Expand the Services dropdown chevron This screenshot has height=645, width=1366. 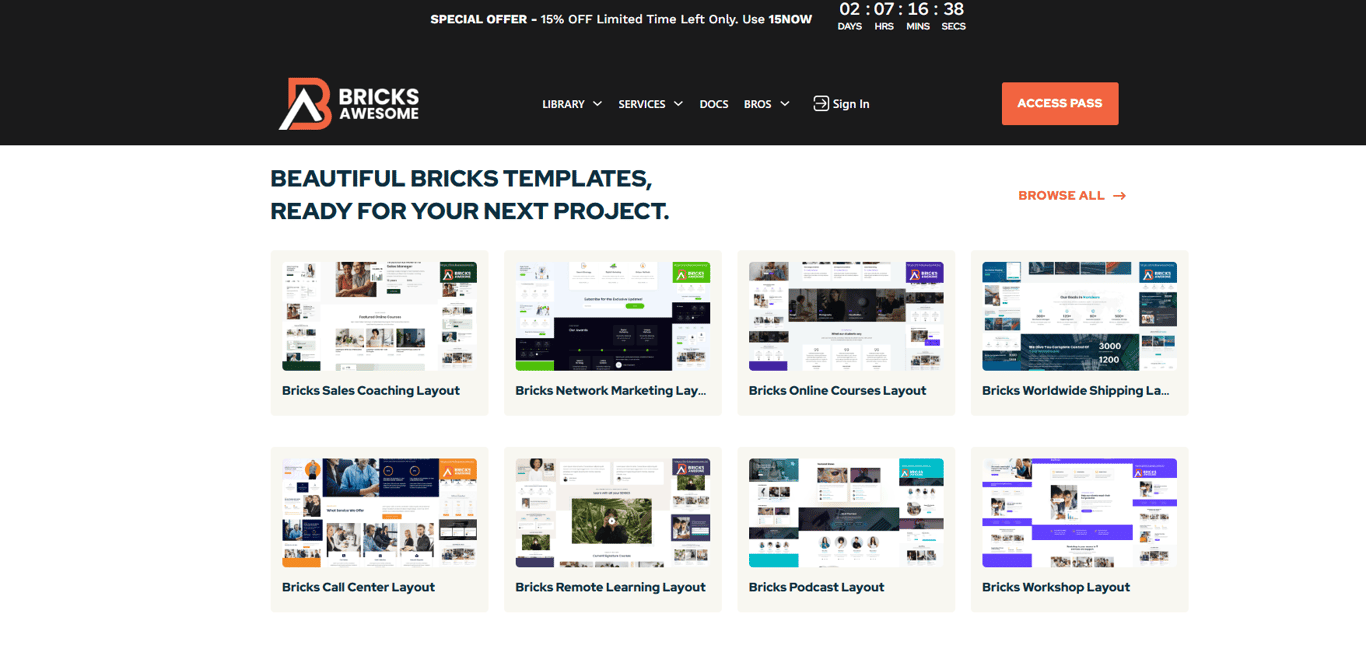click(x=678, y=104)
